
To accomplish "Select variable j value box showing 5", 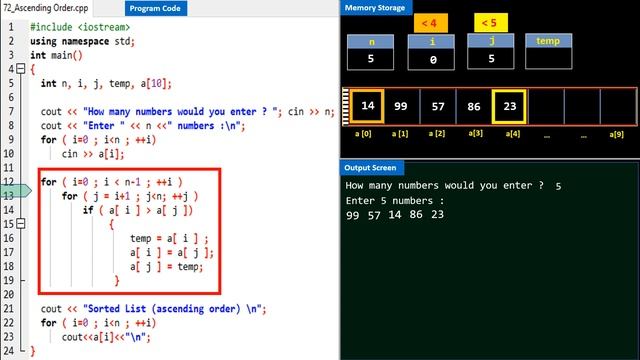I will click(x=491, y=59).
